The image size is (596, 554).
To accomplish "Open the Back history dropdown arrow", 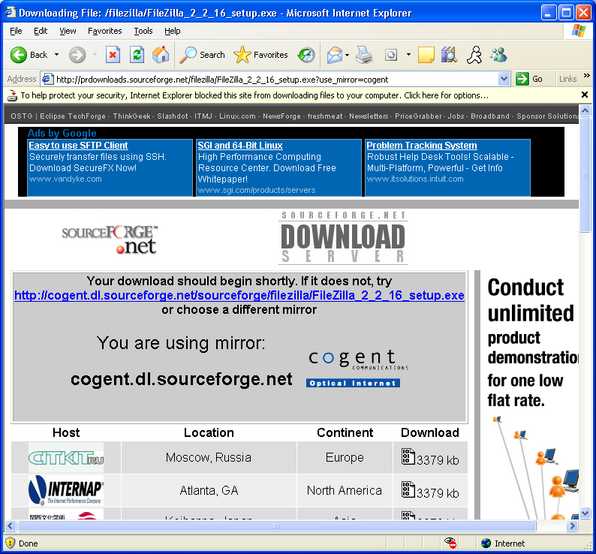I will [57, 55].
